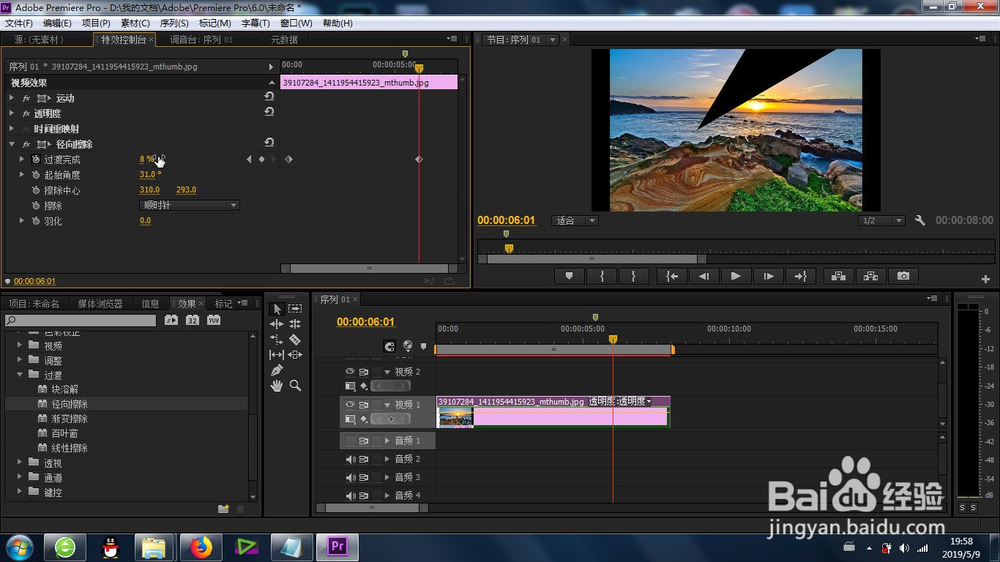Click the 过渡完成 value 8 %
1000x562 pixels.
coord(147,159)
